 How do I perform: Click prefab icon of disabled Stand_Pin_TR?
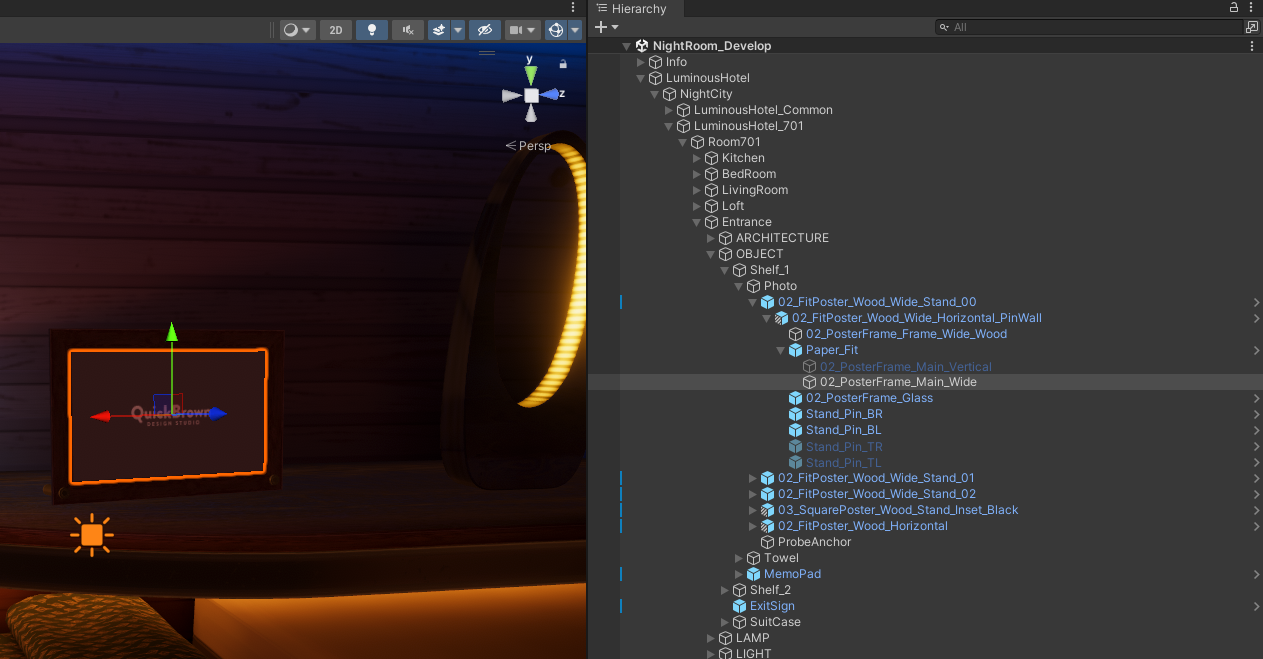click(796, 446)
